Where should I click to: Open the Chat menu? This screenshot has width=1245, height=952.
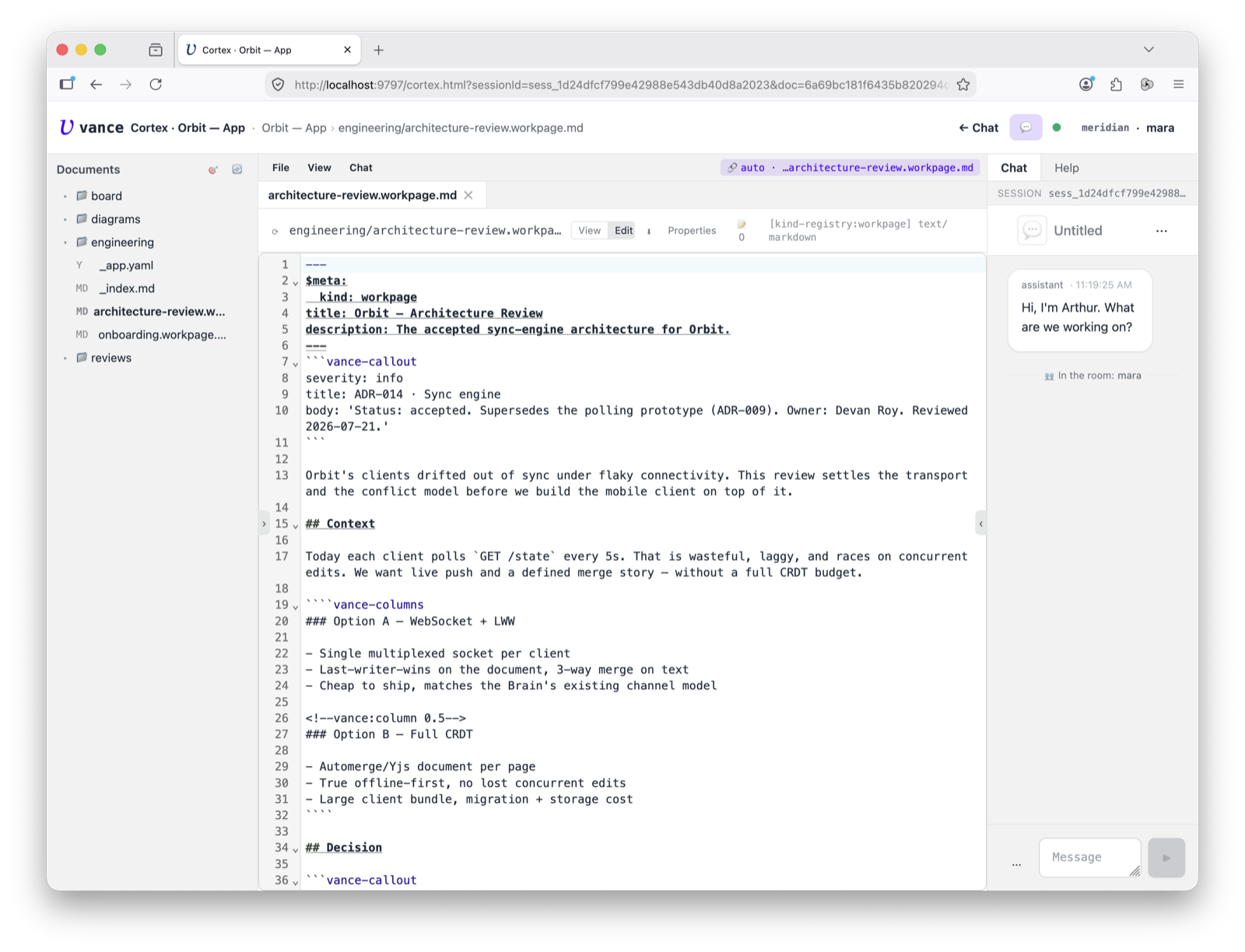[x=361, y=168]
